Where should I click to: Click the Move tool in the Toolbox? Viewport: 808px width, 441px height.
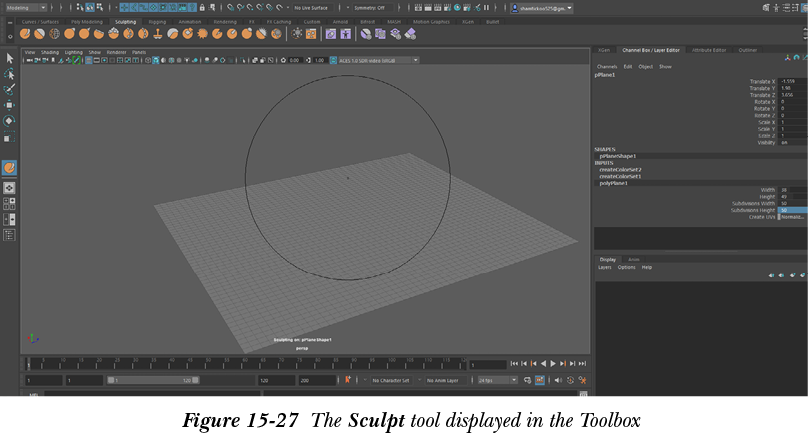9,104
